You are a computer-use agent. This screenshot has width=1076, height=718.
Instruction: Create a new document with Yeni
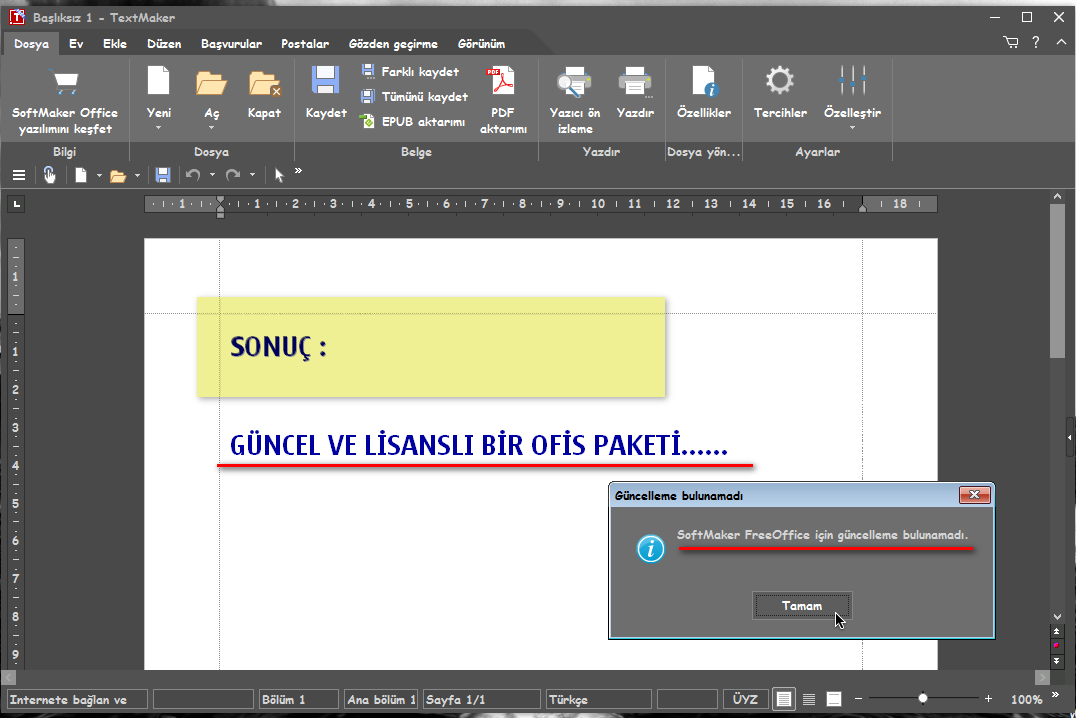point(159,81)
